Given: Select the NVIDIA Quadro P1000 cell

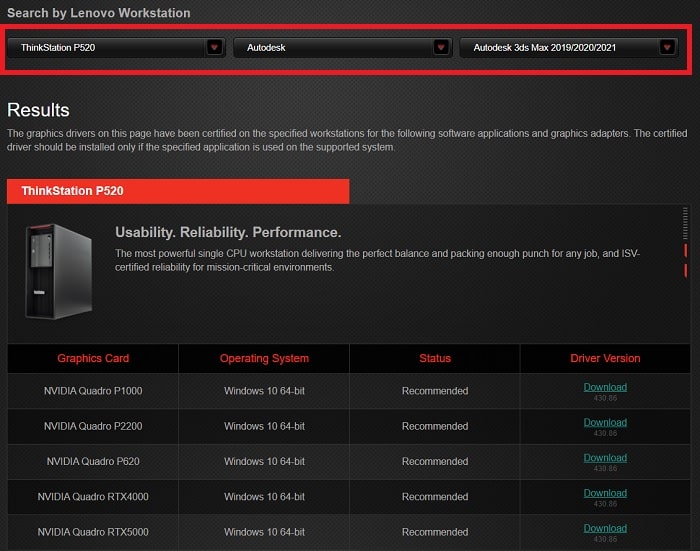Looking at the screenshot, I should 93,391.
